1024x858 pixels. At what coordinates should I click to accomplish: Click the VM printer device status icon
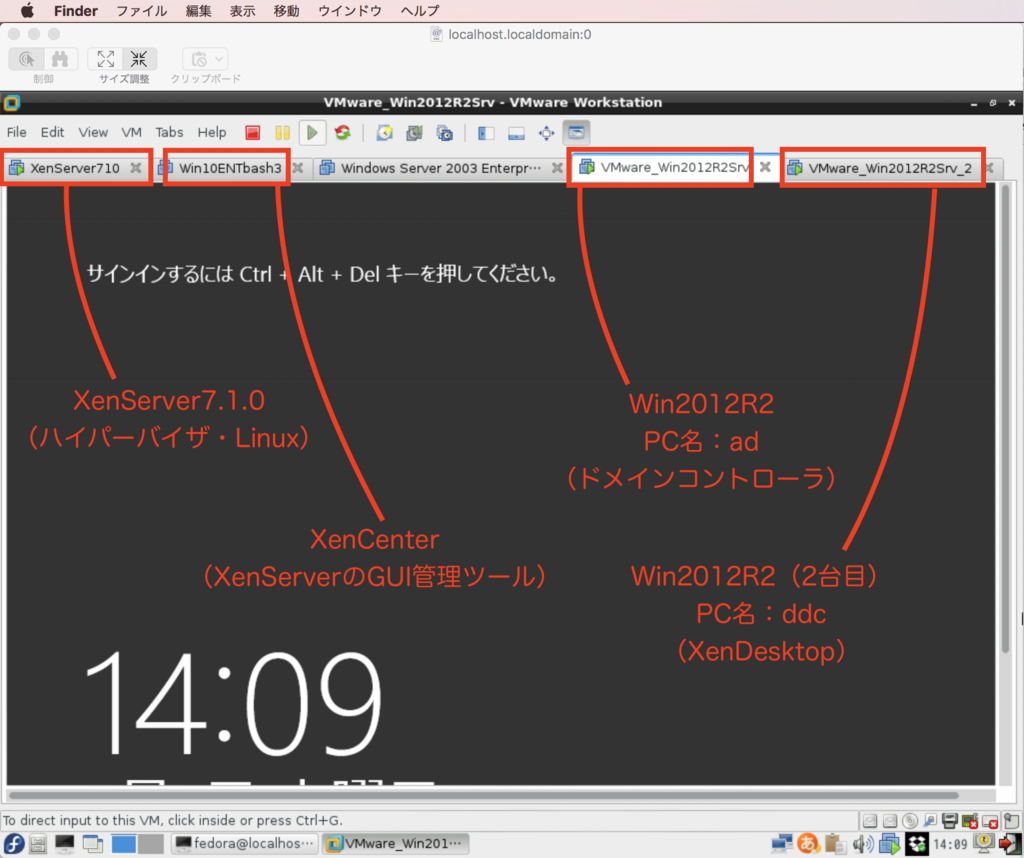(950, 821)
